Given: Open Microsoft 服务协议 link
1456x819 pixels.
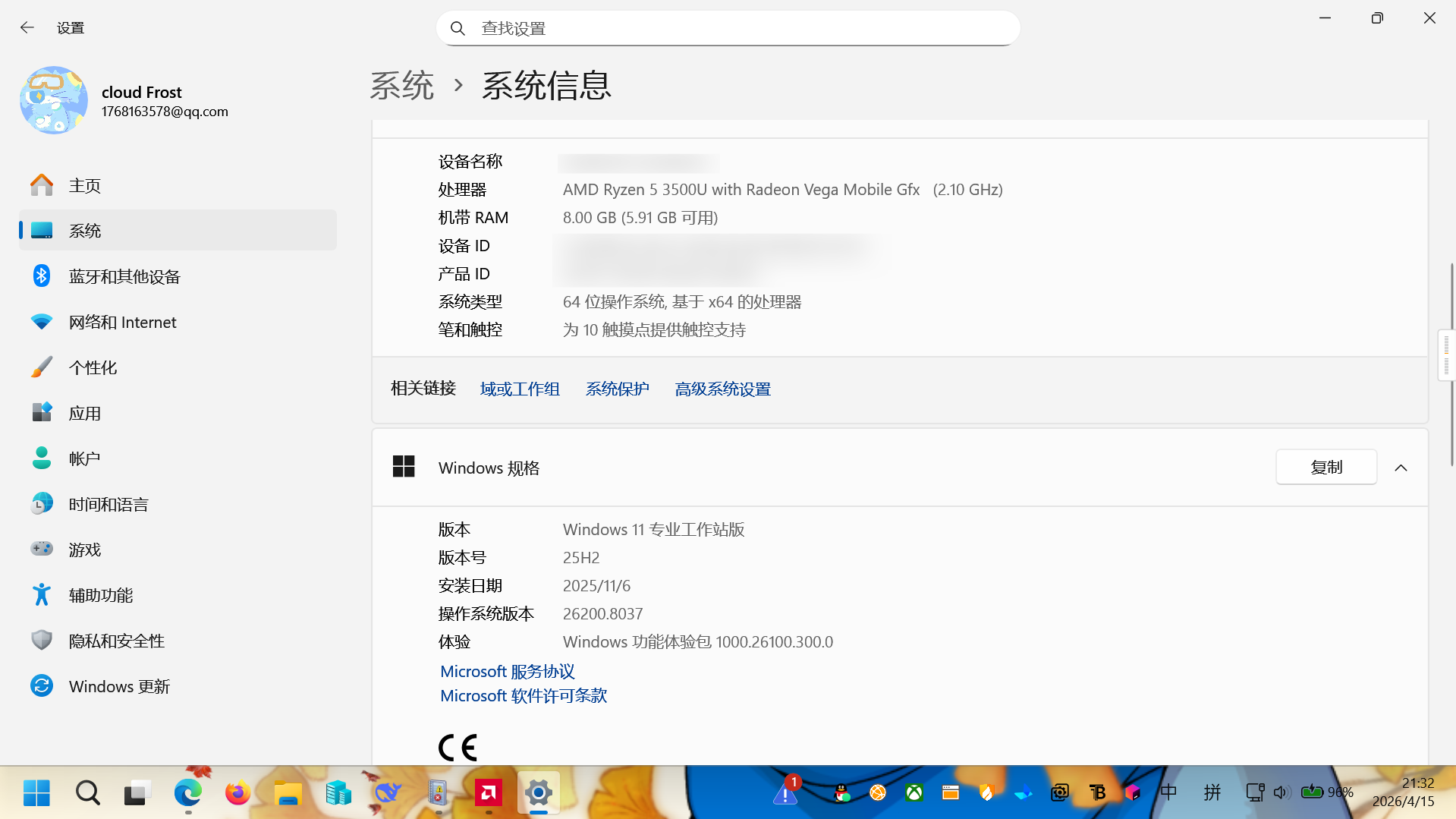Looking at the screenshot, I should 508,672.
